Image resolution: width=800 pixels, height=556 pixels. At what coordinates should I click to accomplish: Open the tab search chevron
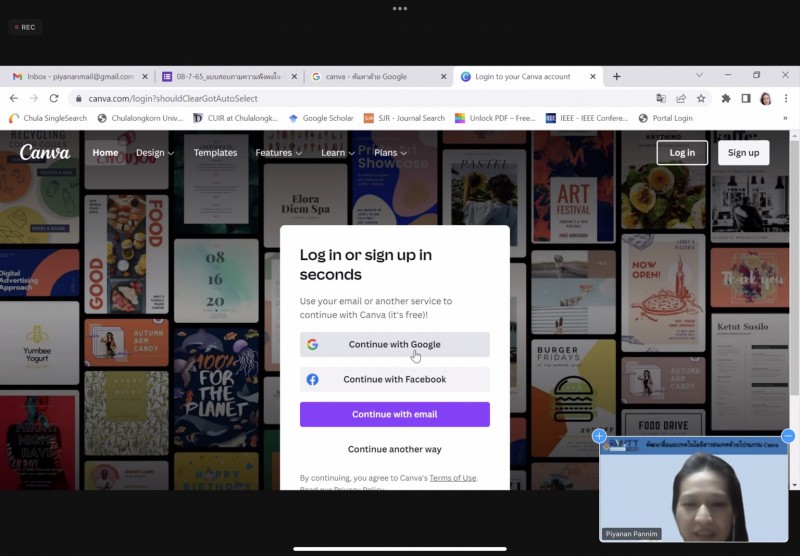tap(699, 75)
